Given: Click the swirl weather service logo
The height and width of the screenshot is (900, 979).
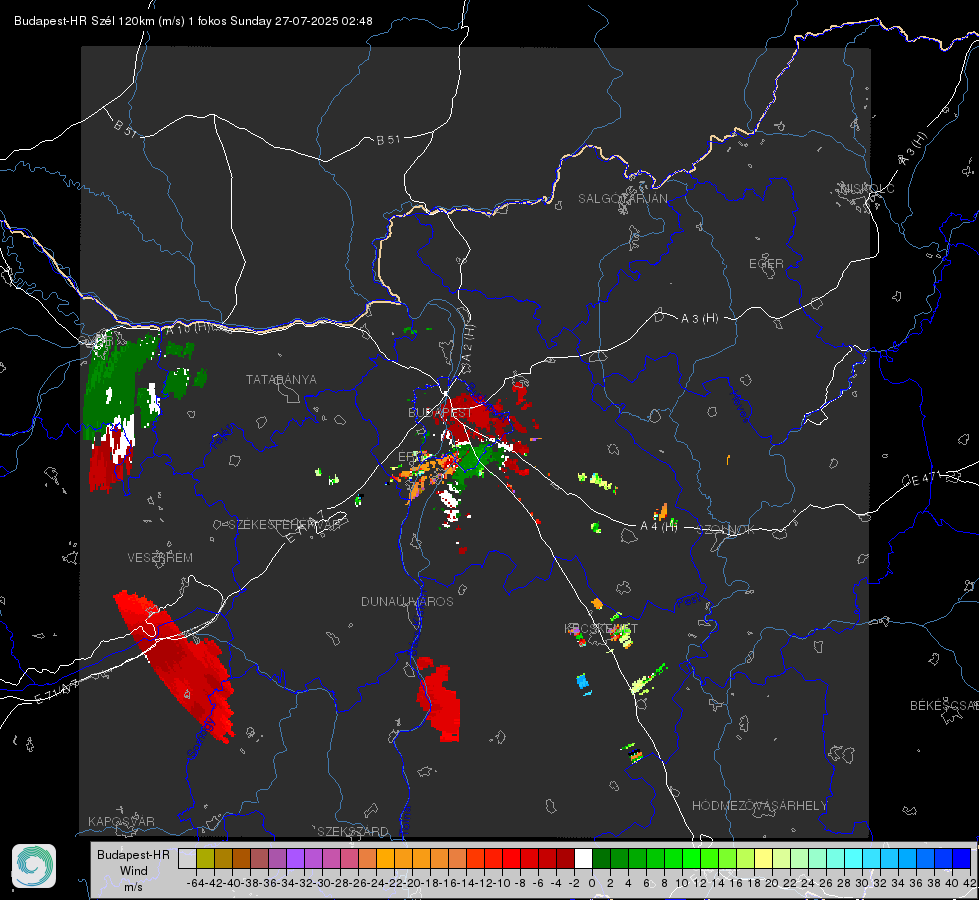Looking at the screenshot, I should tap(34, 866).
